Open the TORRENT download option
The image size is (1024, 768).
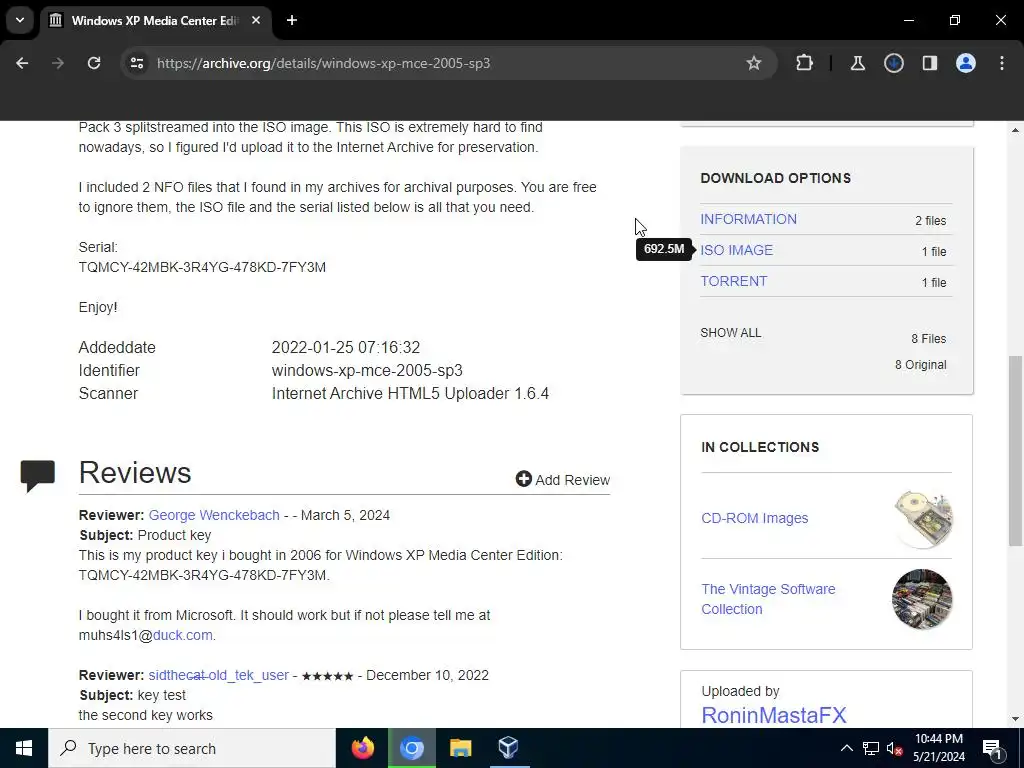coord(733,281)
